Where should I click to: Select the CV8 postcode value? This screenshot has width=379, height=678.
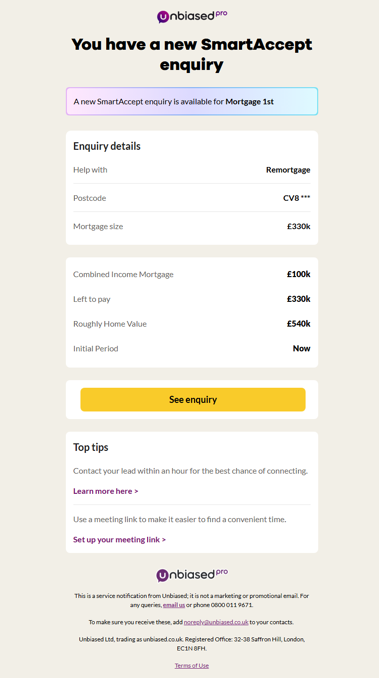(x=297, y=198)
